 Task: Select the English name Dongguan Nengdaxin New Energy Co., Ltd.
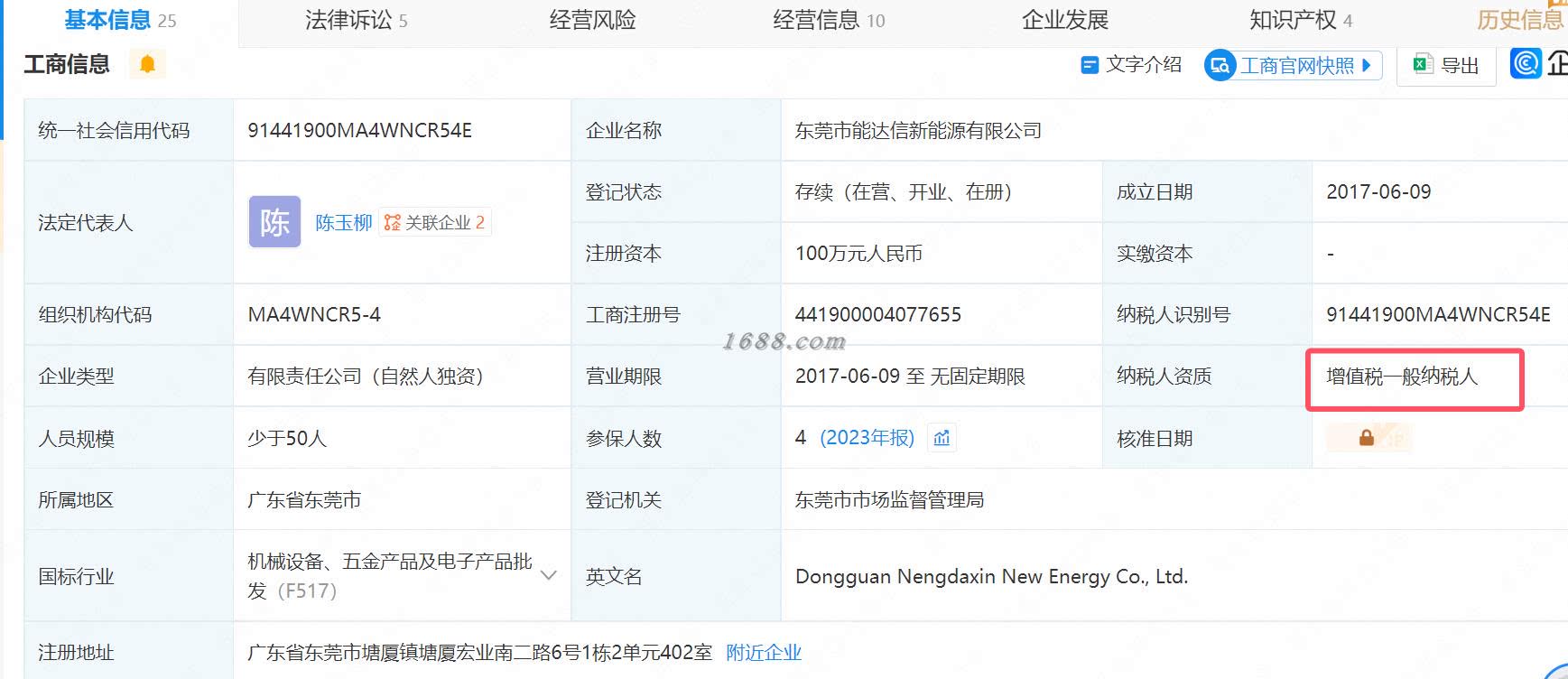click(991, 577)
